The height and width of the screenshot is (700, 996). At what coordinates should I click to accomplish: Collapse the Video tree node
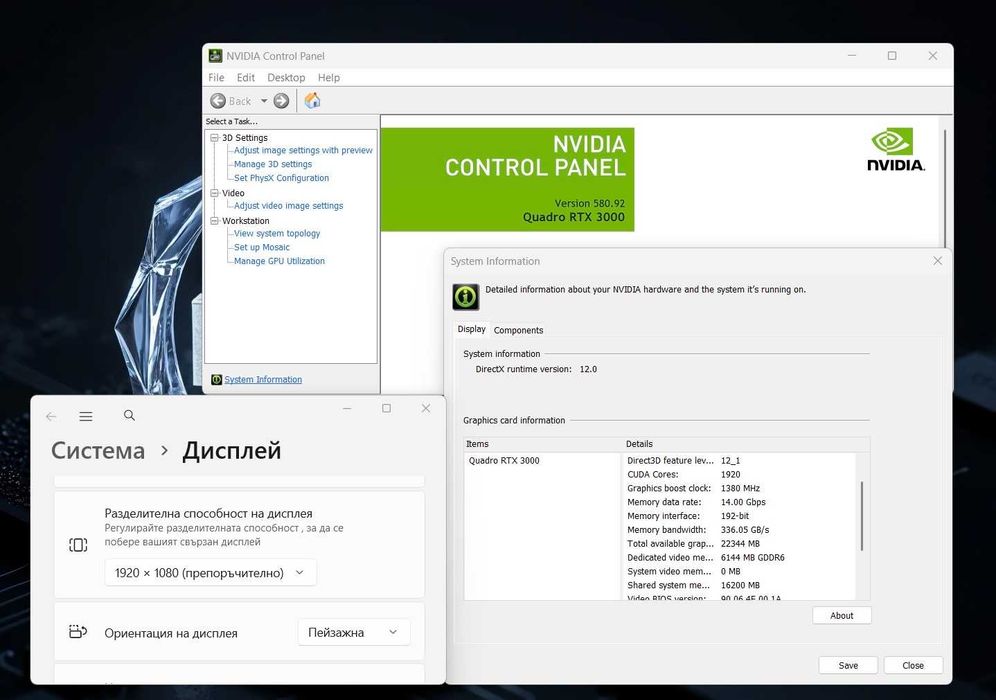pyautogui.click(x=215, y=193)
